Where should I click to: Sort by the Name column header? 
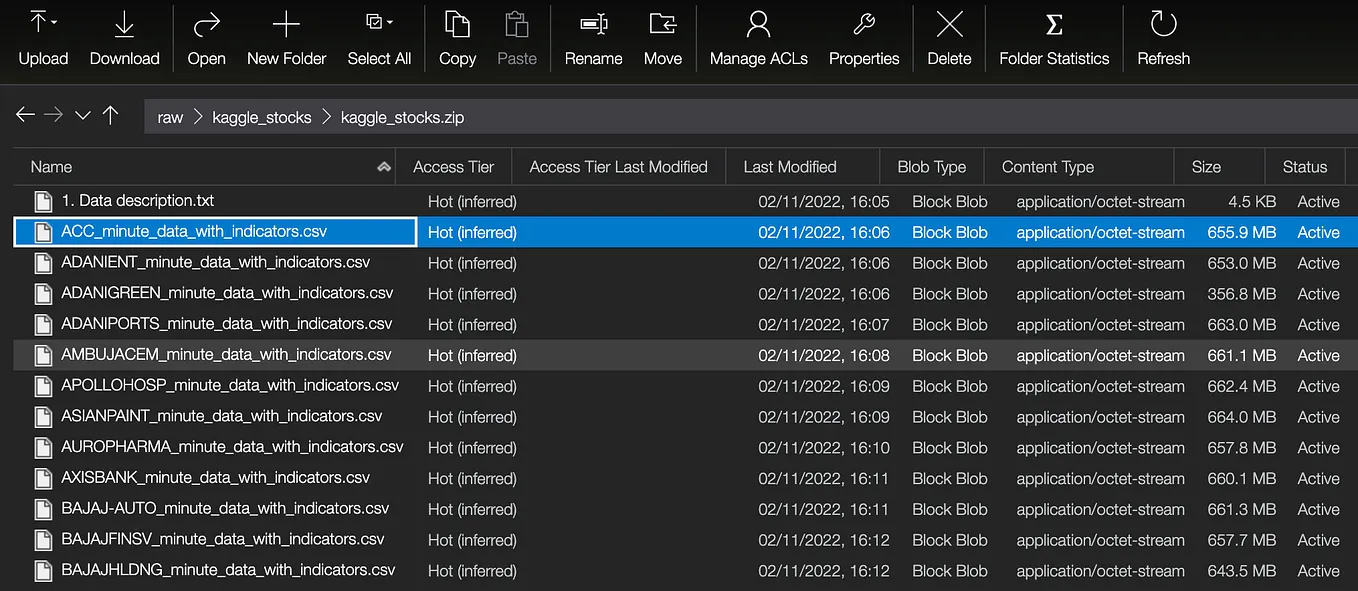pyautogui.click(x=52, y=167)
